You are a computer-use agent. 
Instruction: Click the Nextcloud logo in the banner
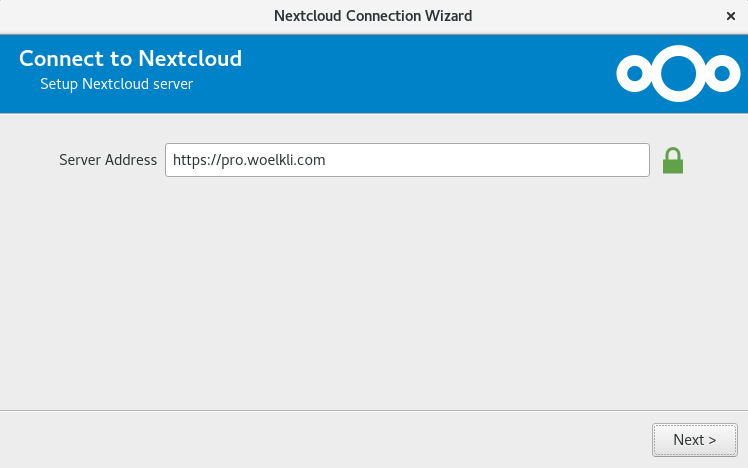pos(678,73)
